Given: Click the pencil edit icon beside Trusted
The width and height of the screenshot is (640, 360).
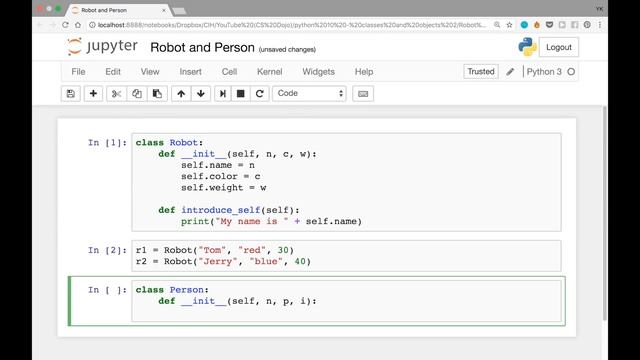Looking at the screenshot, I should (510, 72).
